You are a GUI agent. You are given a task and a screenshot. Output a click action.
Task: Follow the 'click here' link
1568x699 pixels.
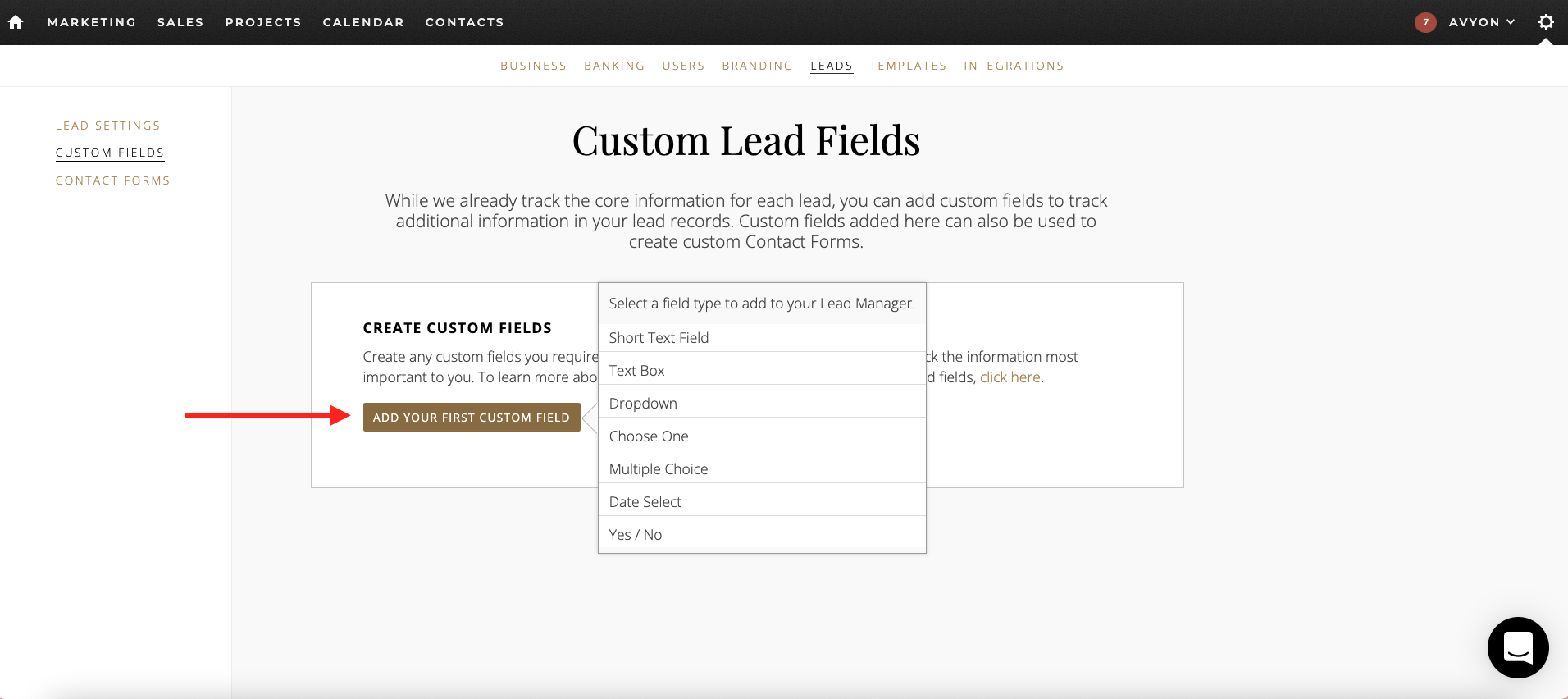tap(1010, 377)
